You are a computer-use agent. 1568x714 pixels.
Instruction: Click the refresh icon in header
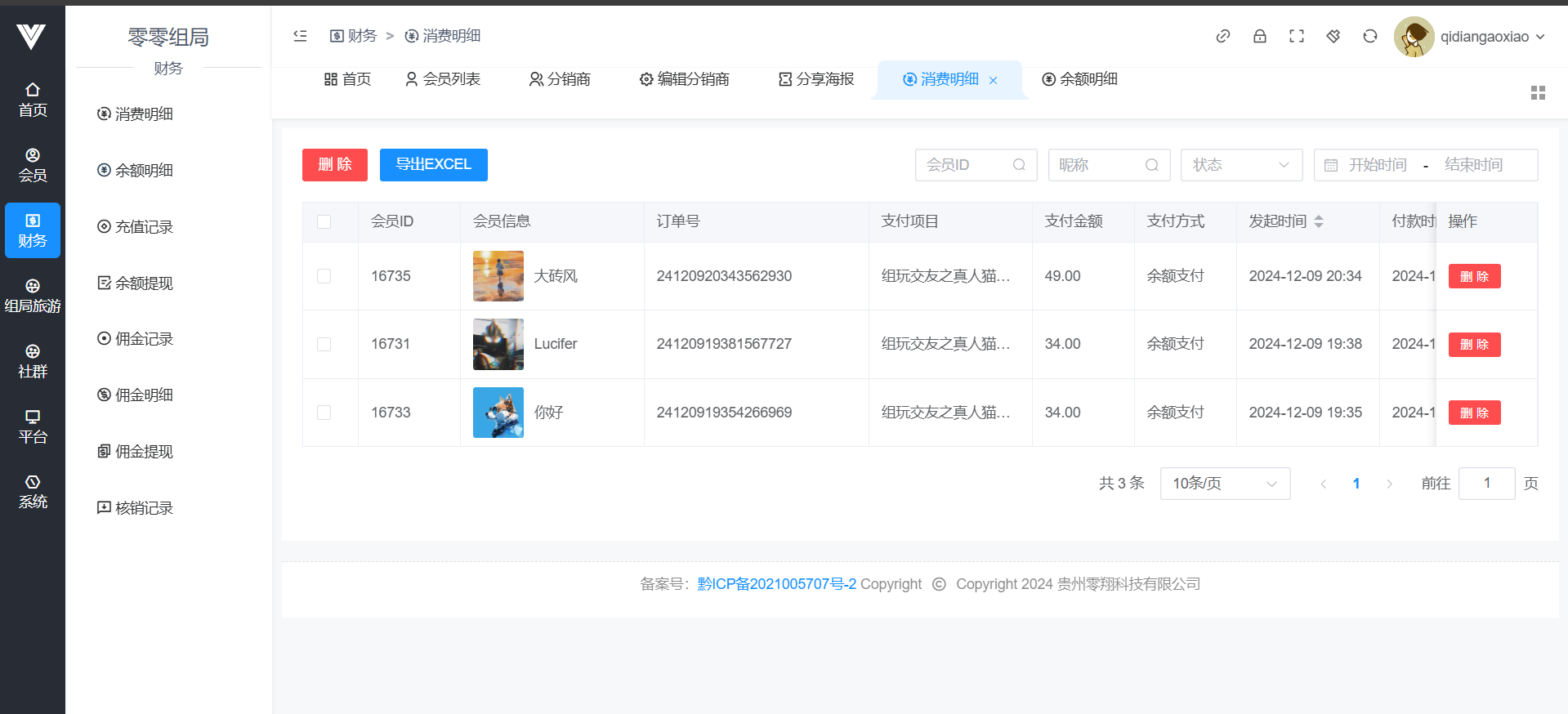point(1369,36)
